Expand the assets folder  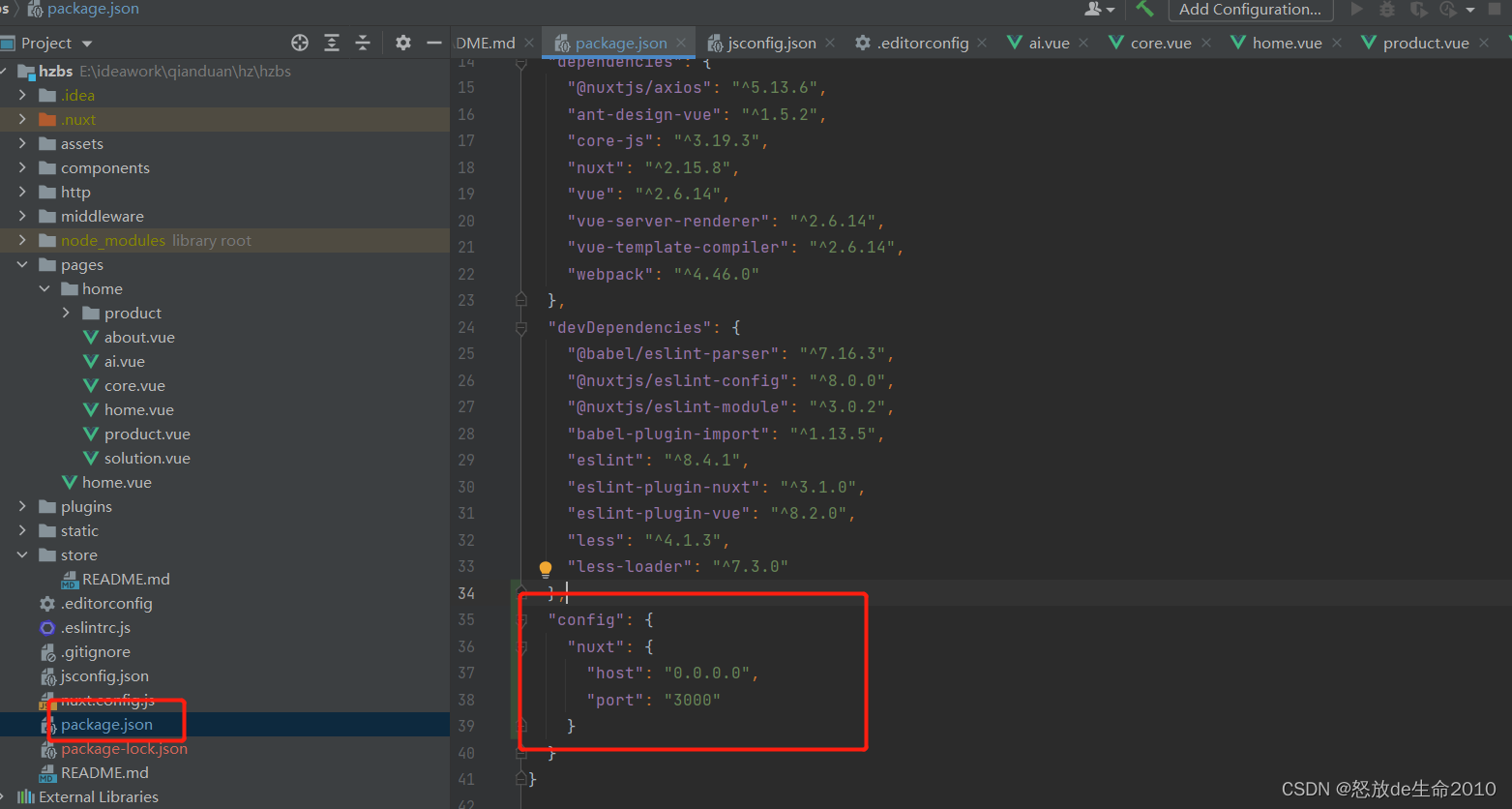pyautogui.click(x=23, y=143)
